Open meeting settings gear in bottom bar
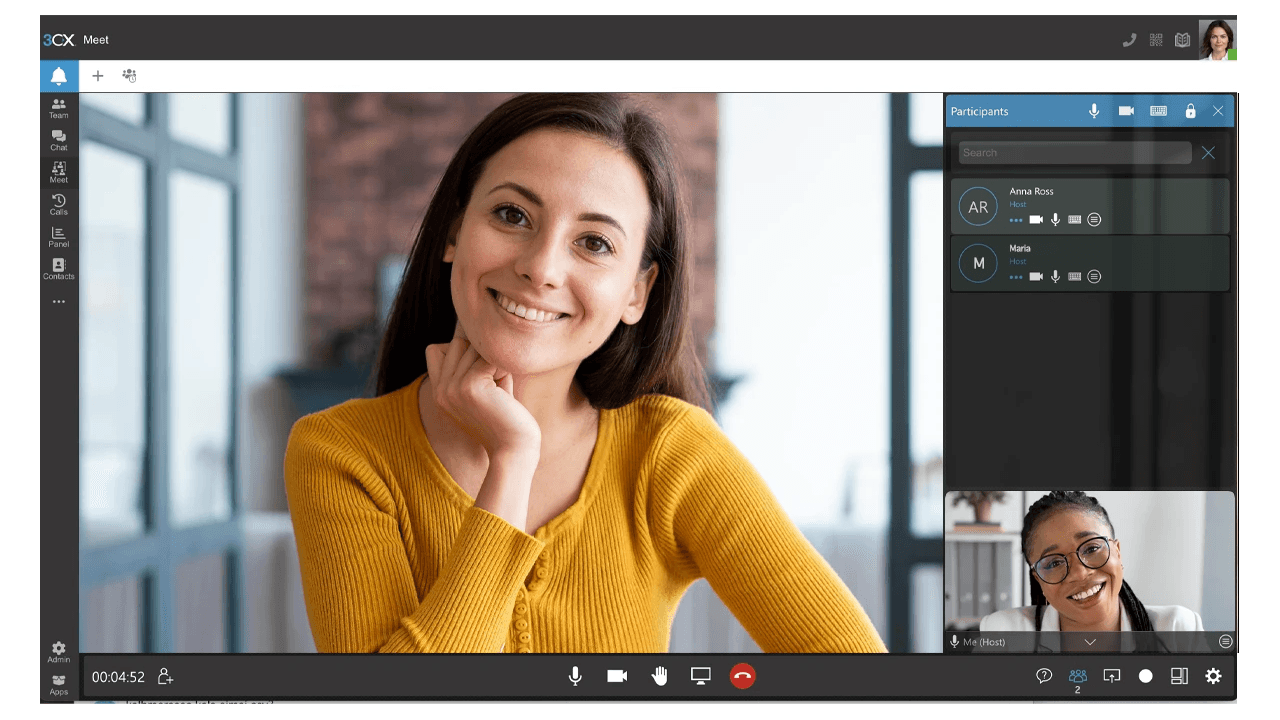Image resolution: width=1280 pixels, height=720 pixels. (x=1213, y=676)
